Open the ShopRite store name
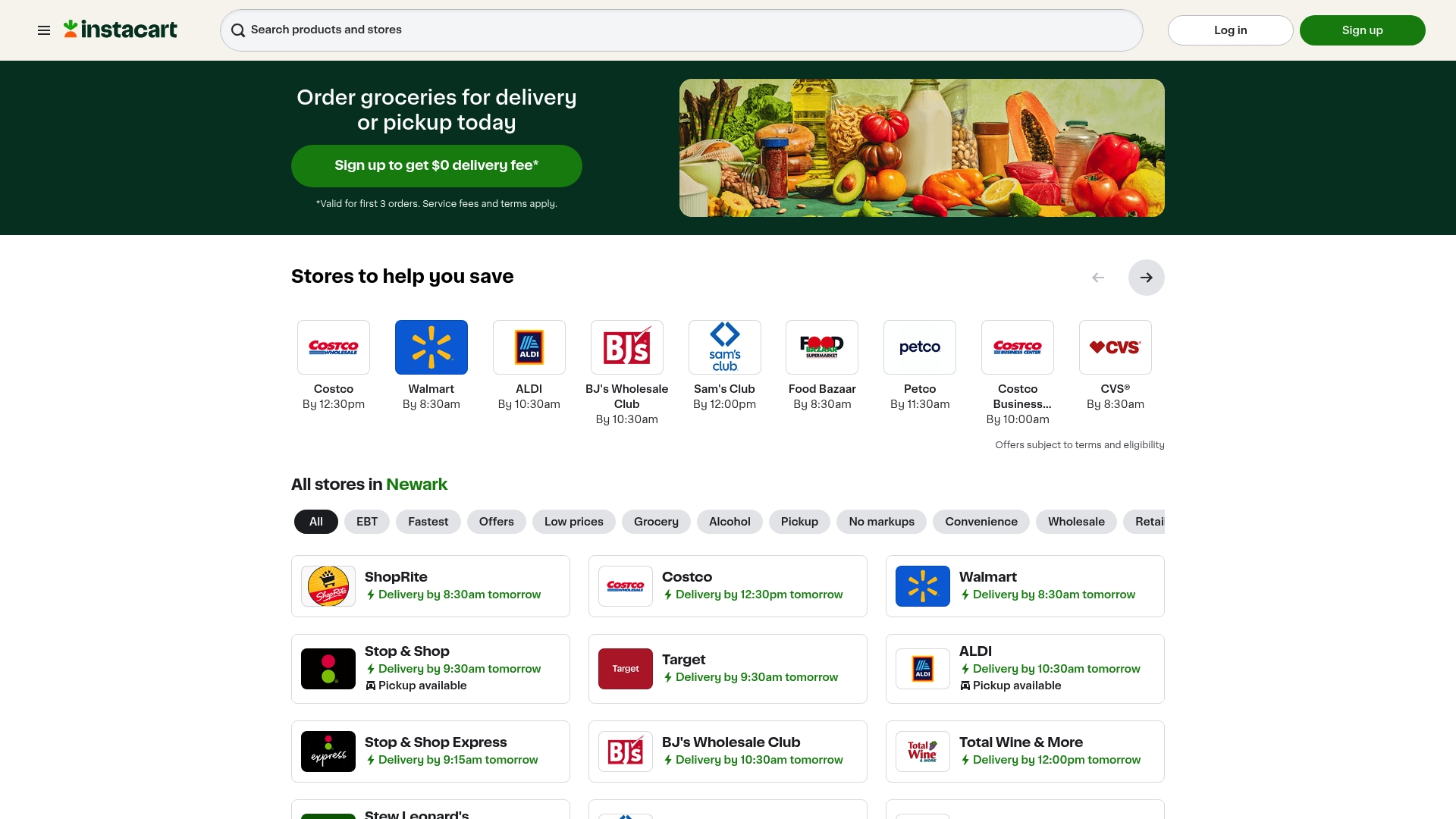Viewport: 1456px width, 819px height. (396, 577)
